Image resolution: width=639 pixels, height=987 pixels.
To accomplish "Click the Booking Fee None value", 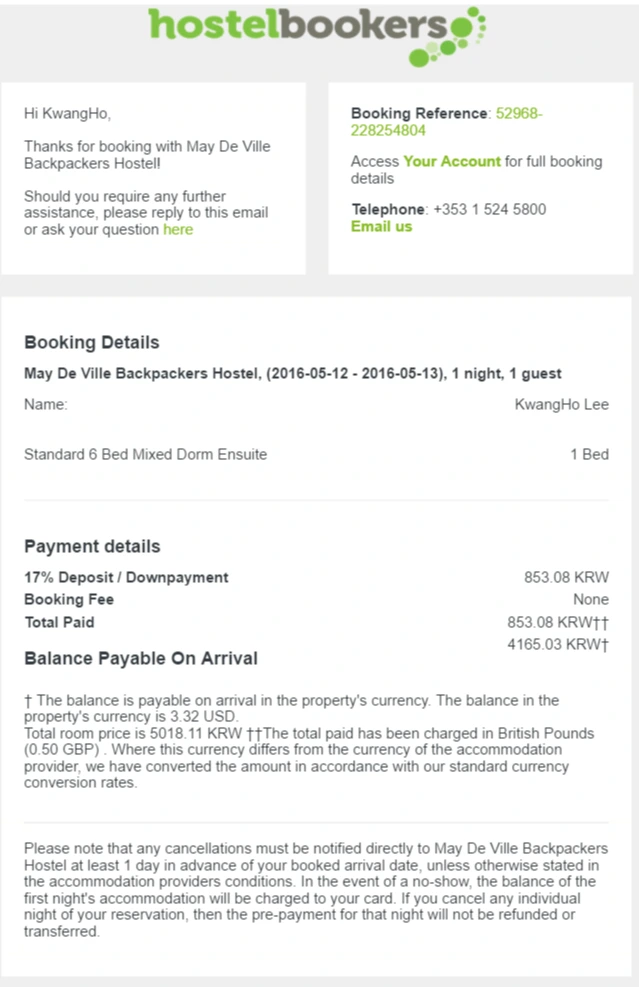I will coord(591,599).
